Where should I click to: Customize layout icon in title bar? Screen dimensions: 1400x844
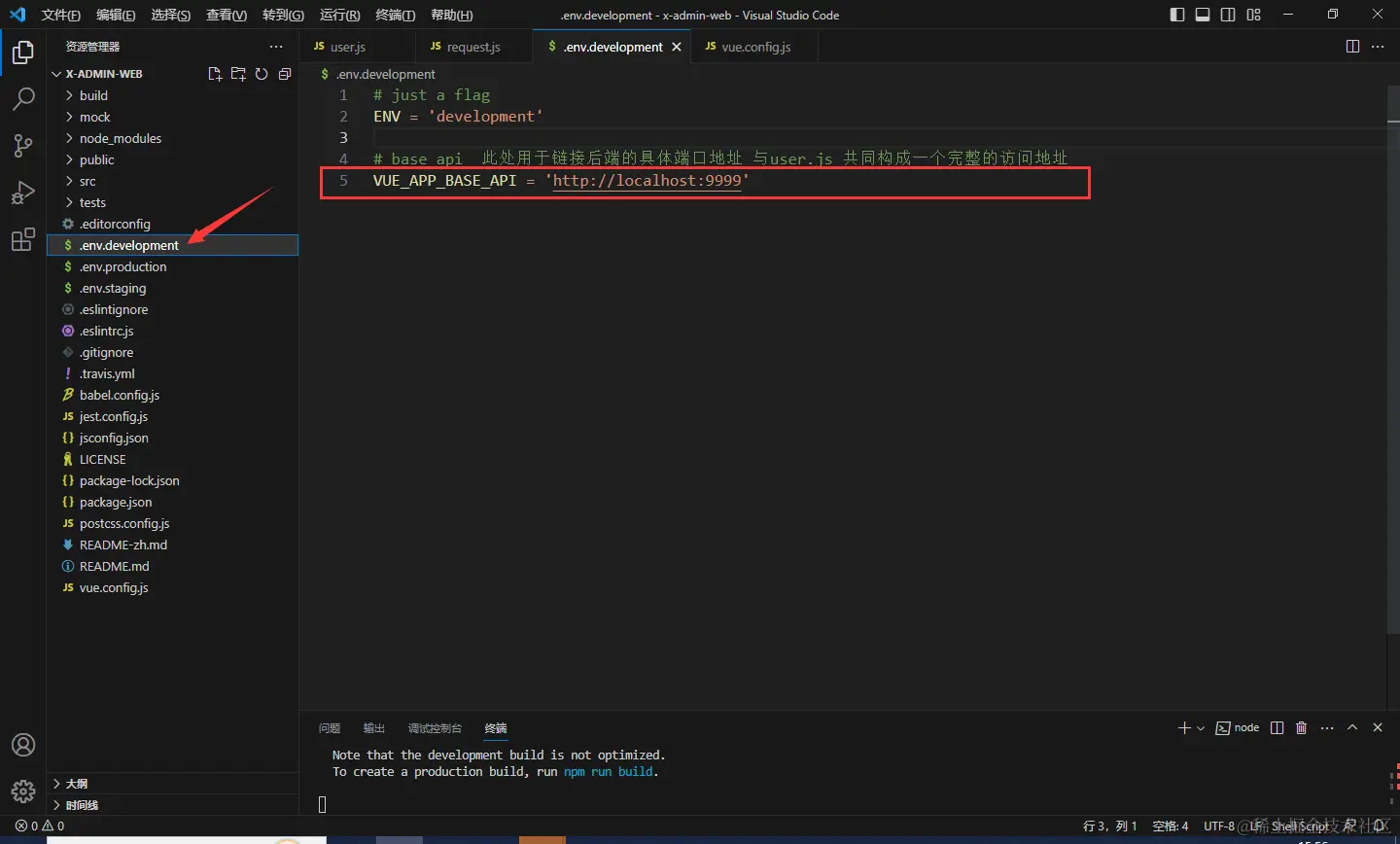pyautogui.click(x=1253, y=15)
